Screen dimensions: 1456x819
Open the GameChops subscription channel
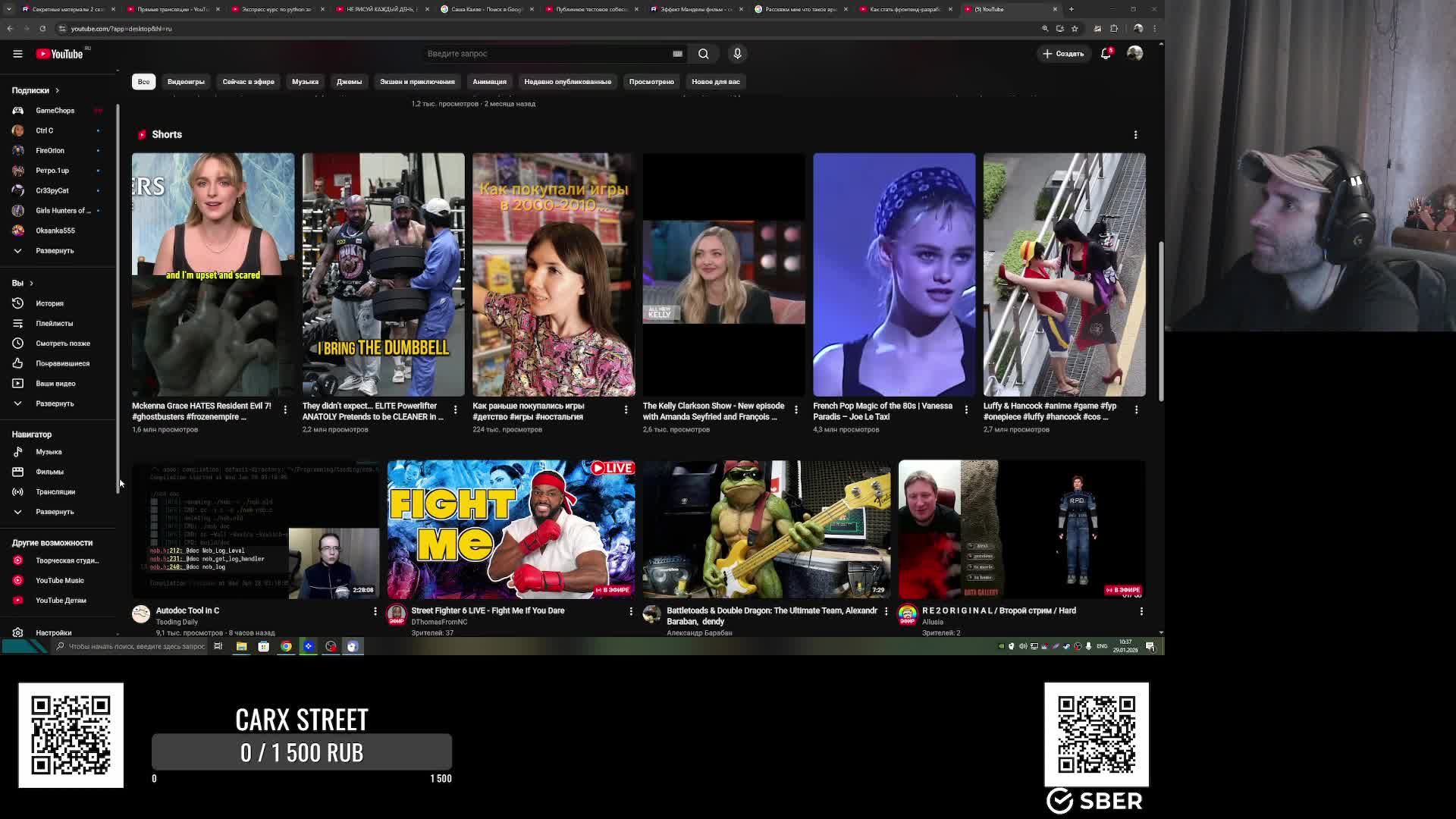[x=55, y=111]
